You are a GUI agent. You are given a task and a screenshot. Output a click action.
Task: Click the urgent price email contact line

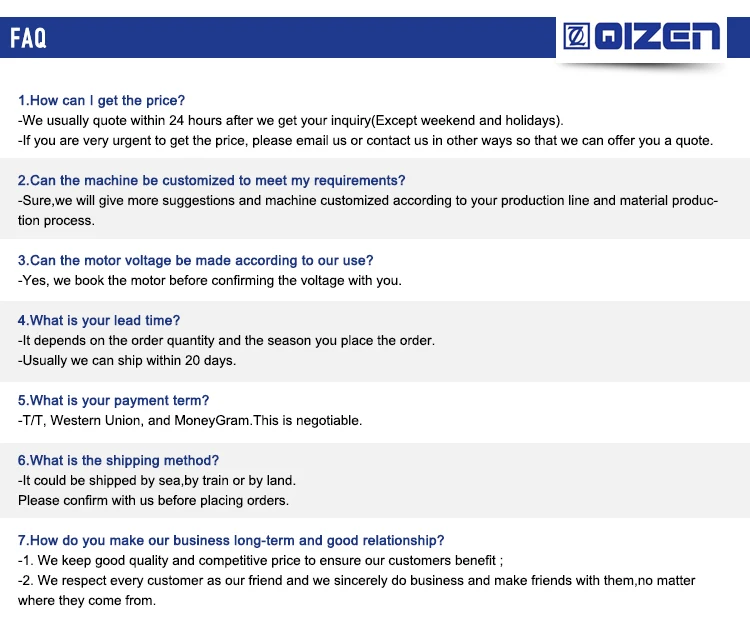[x=366, y=140]
